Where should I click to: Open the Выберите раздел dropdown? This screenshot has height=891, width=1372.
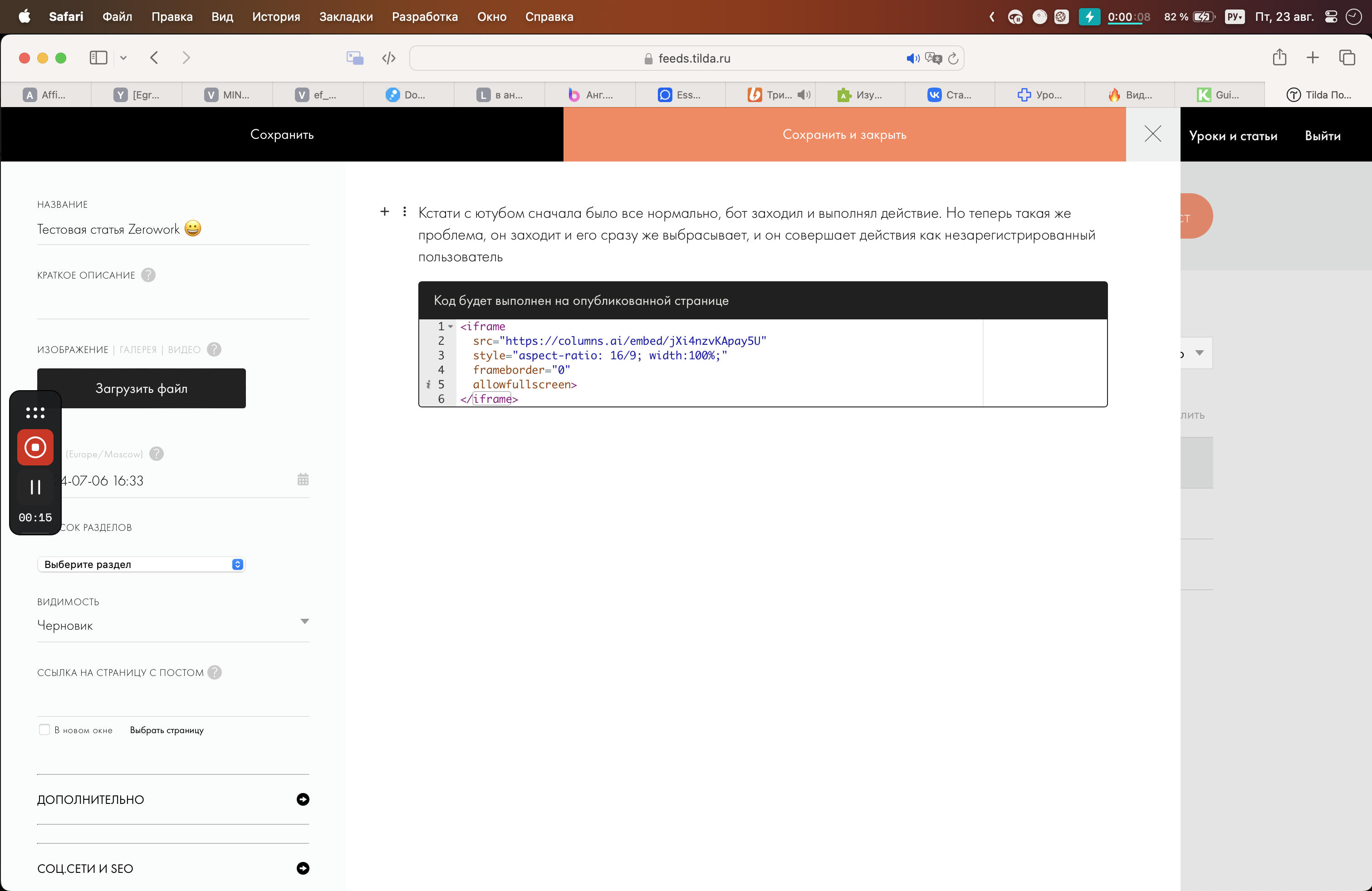point(141,565)
